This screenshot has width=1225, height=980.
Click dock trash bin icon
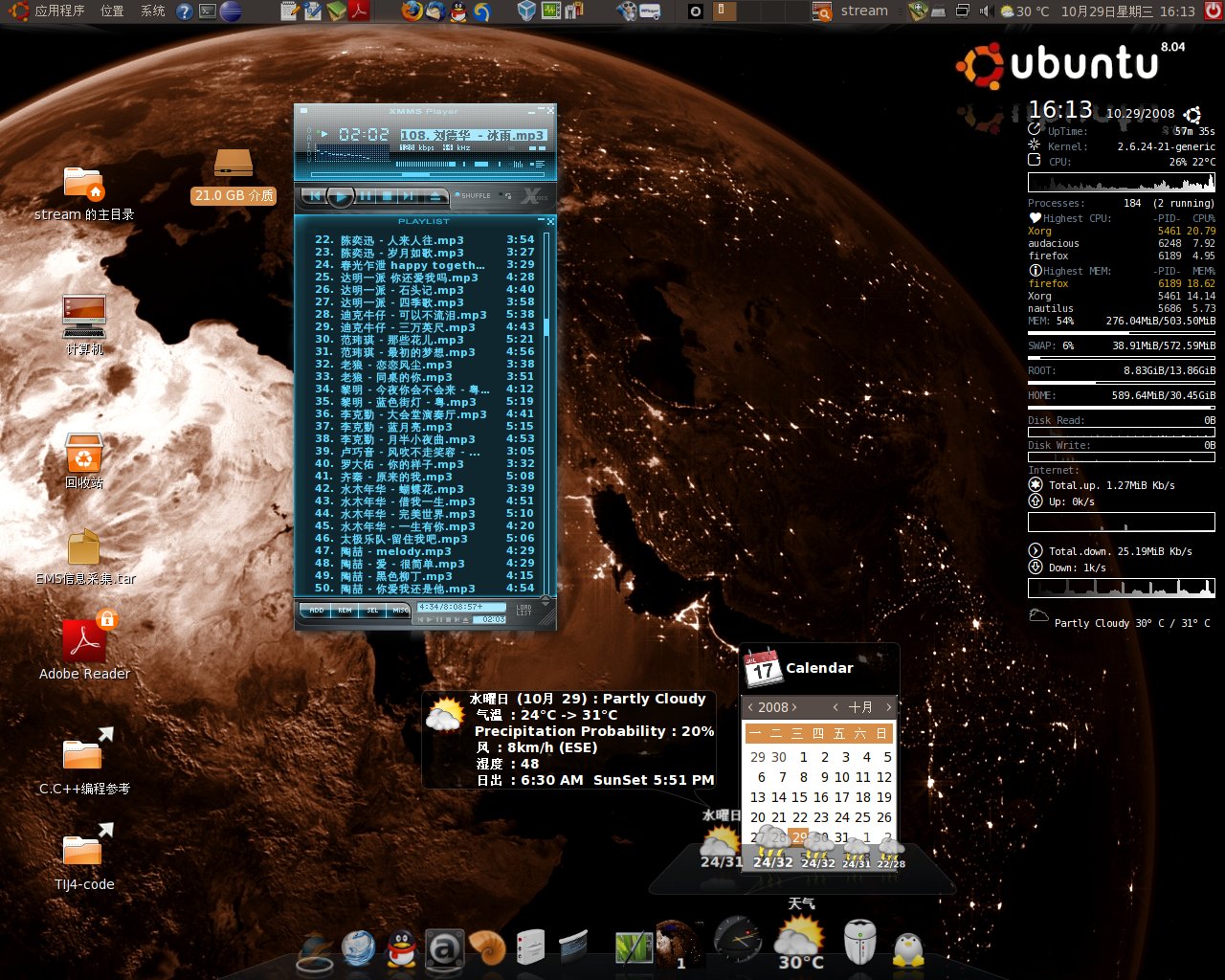pos(860,942)
